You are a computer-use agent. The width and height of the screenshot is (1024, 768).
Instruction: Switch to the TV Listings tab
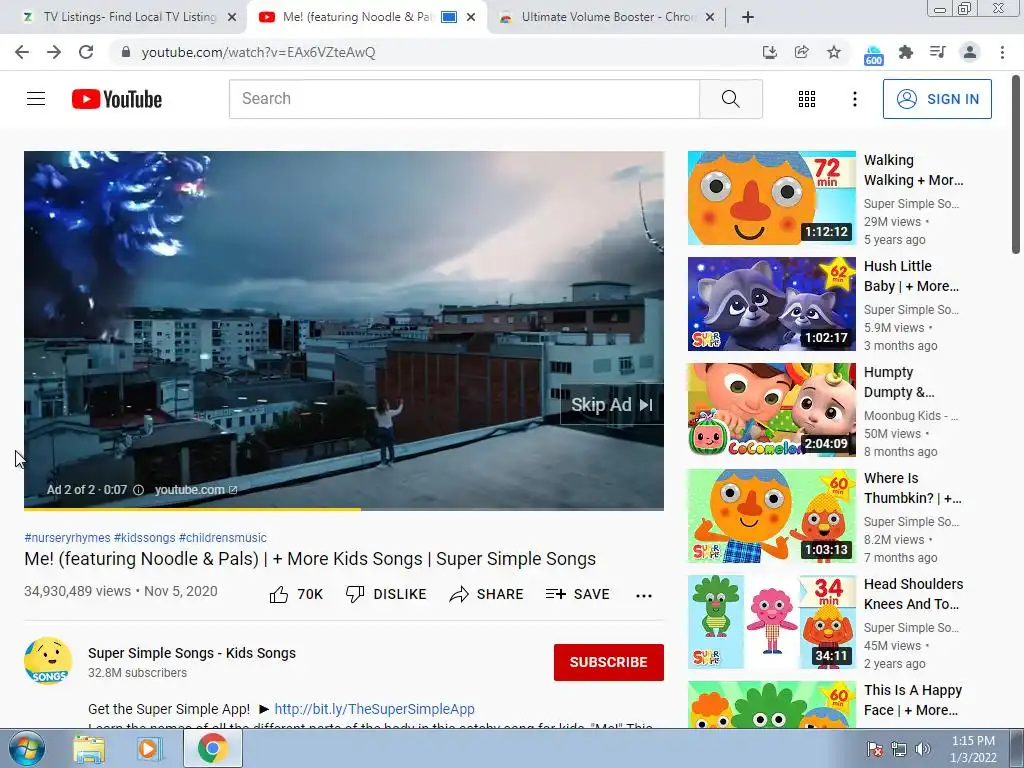click(124, 17)
